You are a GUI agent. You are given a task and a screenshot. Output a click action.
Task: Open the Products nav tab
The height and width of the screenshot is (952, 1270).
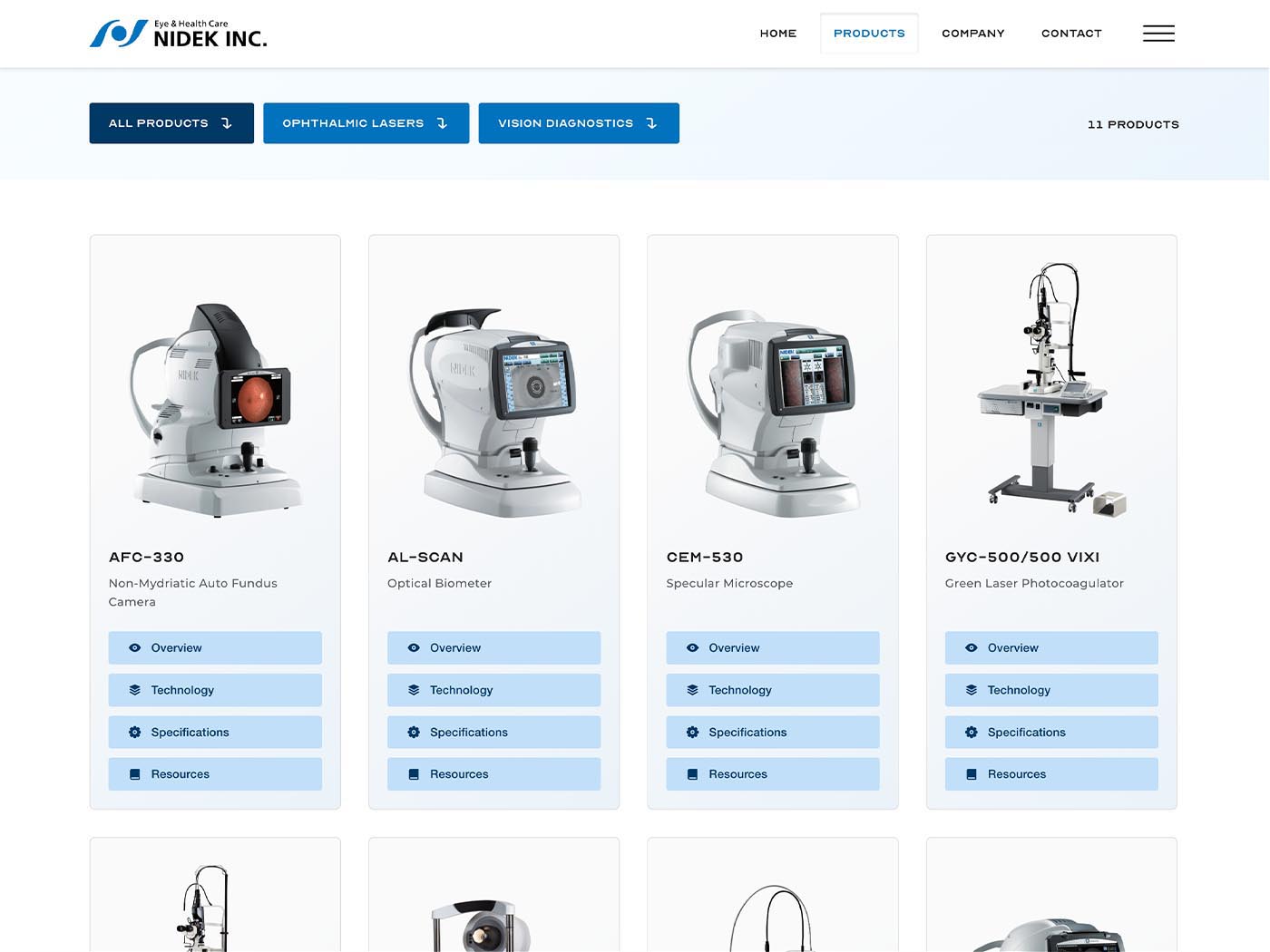(x=869, y=34)
